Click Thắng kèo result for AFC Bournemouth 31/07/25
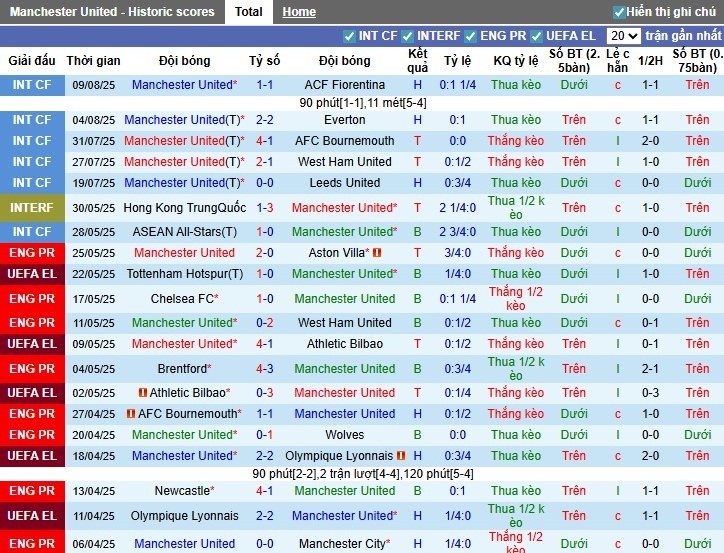Viewport: 724px width, 553px height. tap(516, 141)
